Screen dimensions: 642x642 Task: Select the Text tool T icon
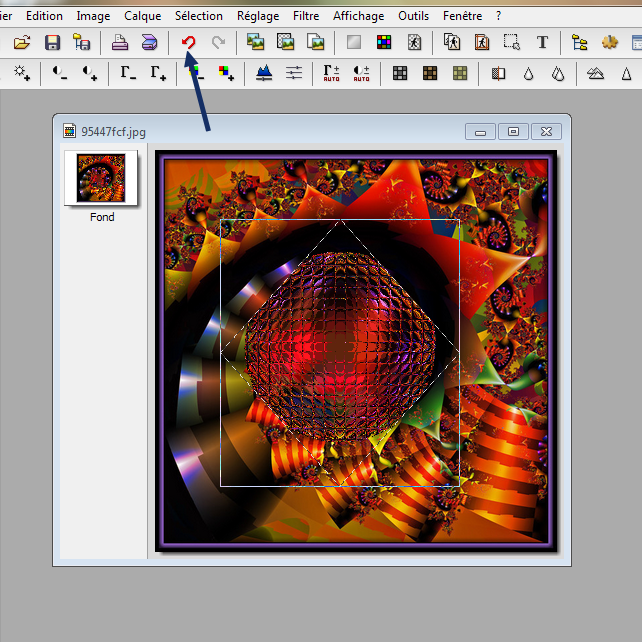pos(542,42)
